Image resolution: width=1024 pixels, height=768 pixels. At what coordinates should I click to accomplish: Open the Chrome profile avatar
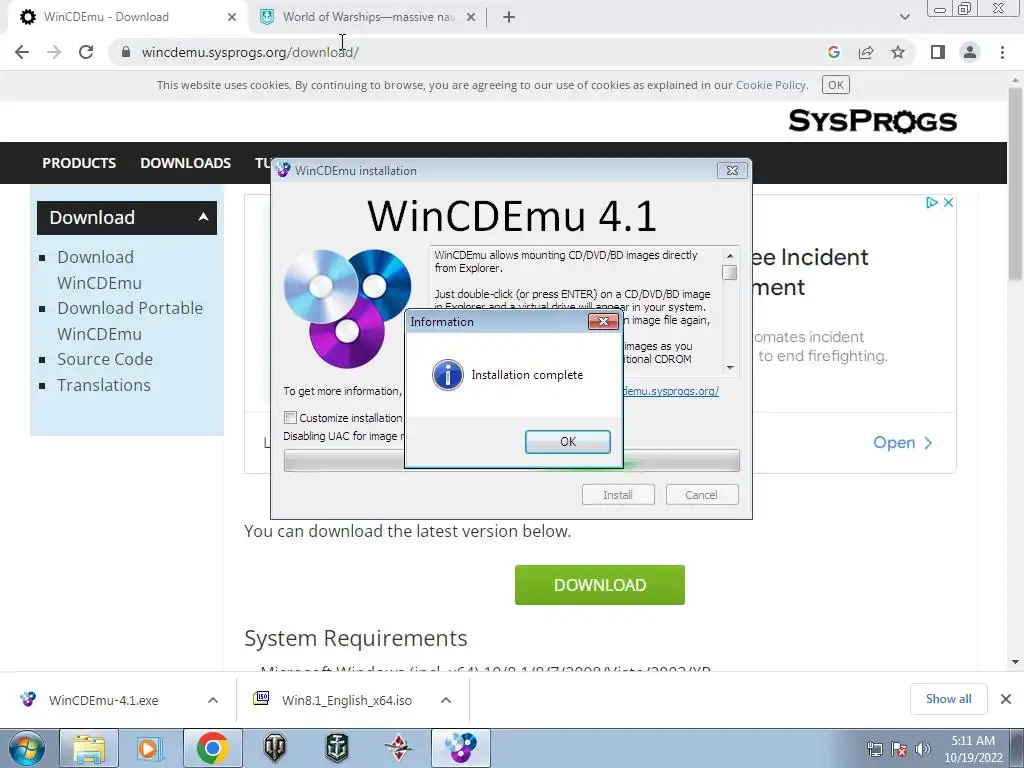(970, 52)
